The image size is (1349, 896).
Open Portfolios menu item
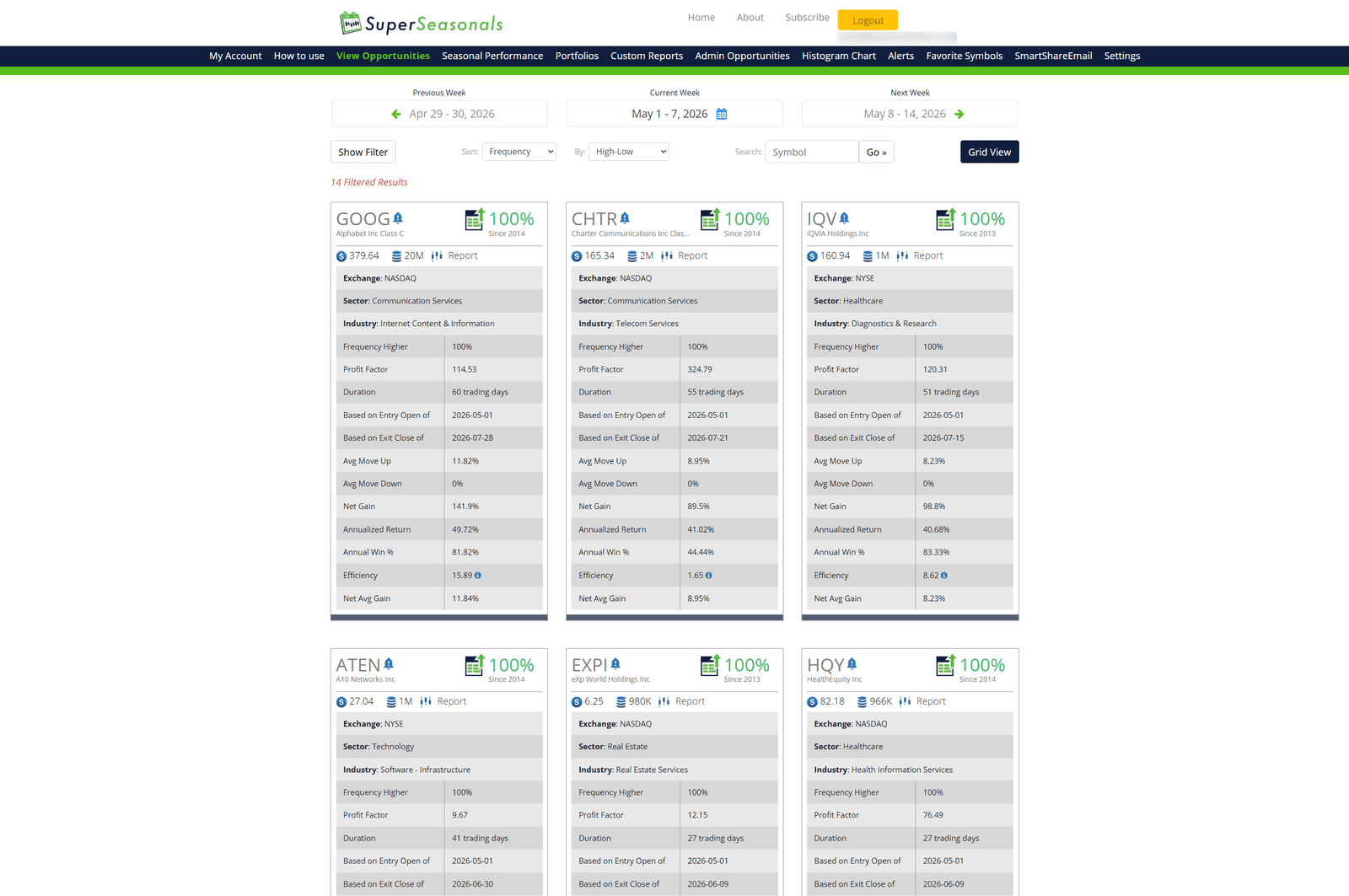tap(577, 56)
